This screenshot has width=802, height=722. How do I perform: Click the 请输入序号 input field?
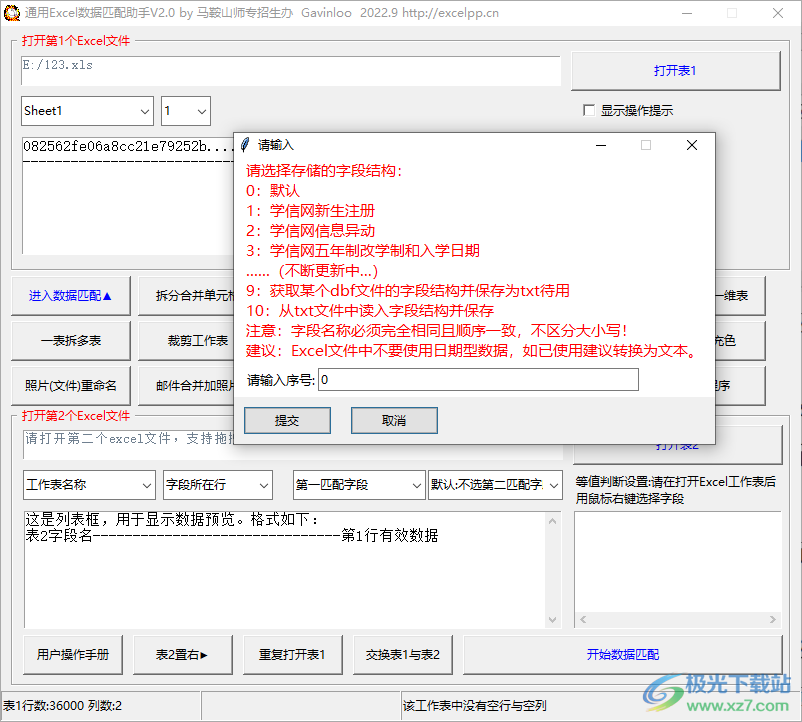(x=478, y=379)
